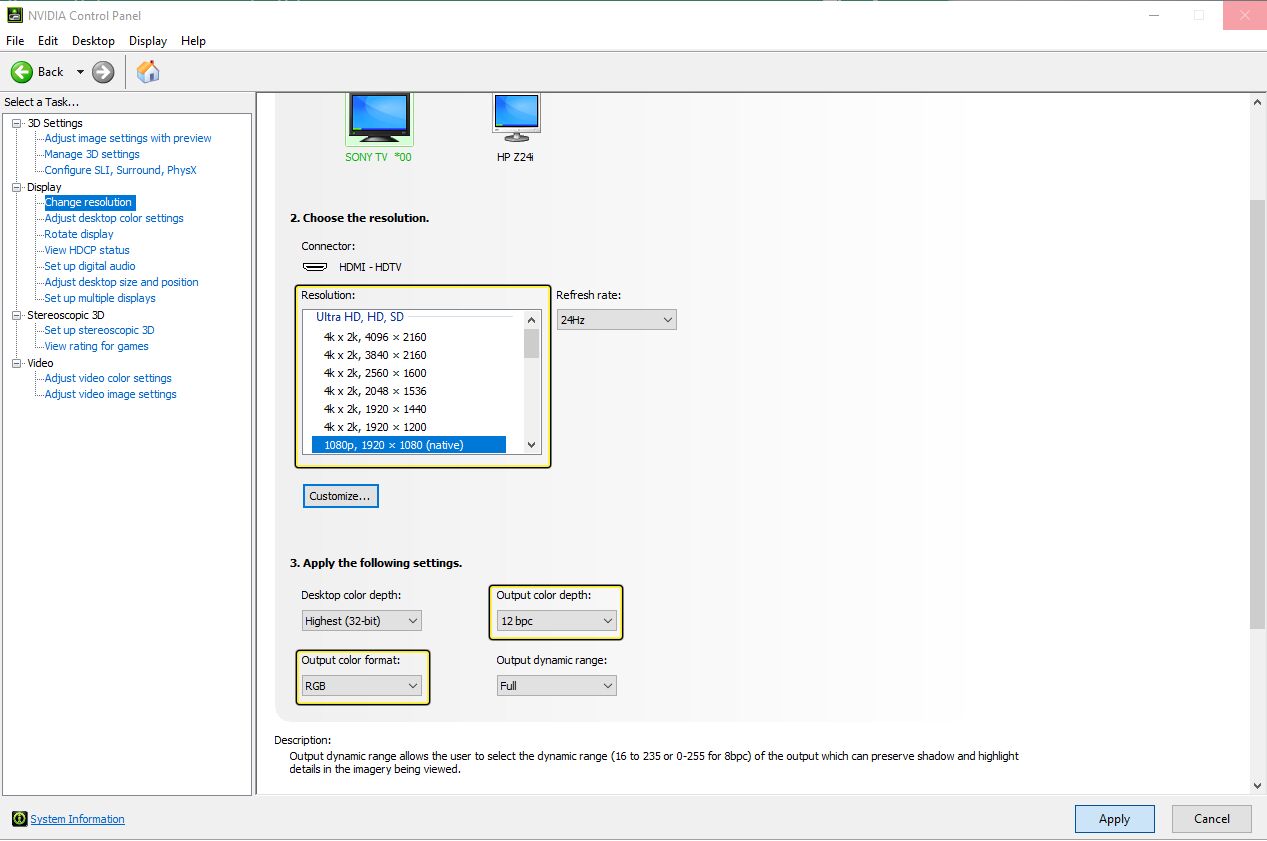Open Set up digital audio
The image size is (1267, 841).
(90, 266)
